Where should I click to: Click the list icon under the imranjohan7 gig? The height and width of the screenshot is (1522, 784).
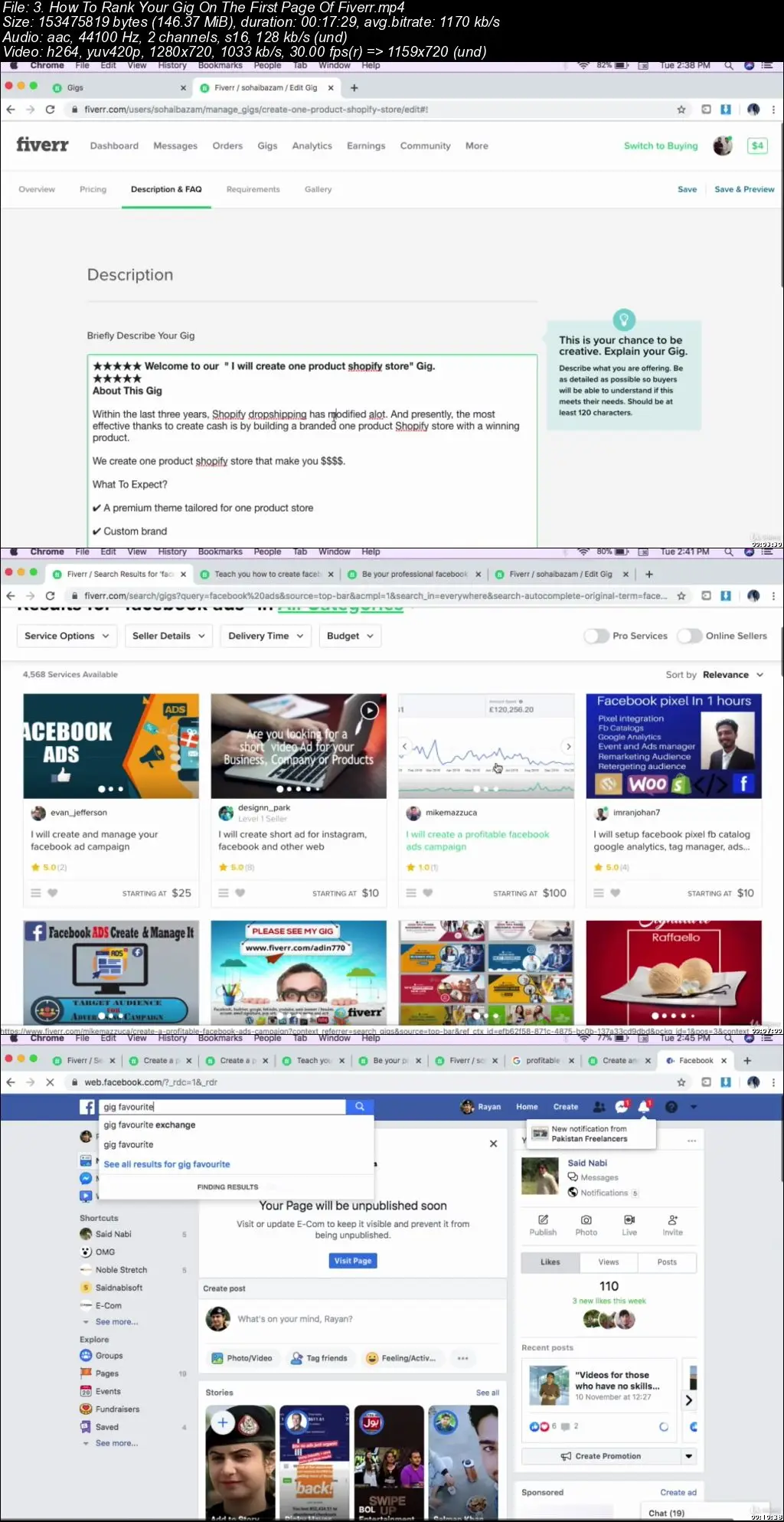click(x=599, y=892)
